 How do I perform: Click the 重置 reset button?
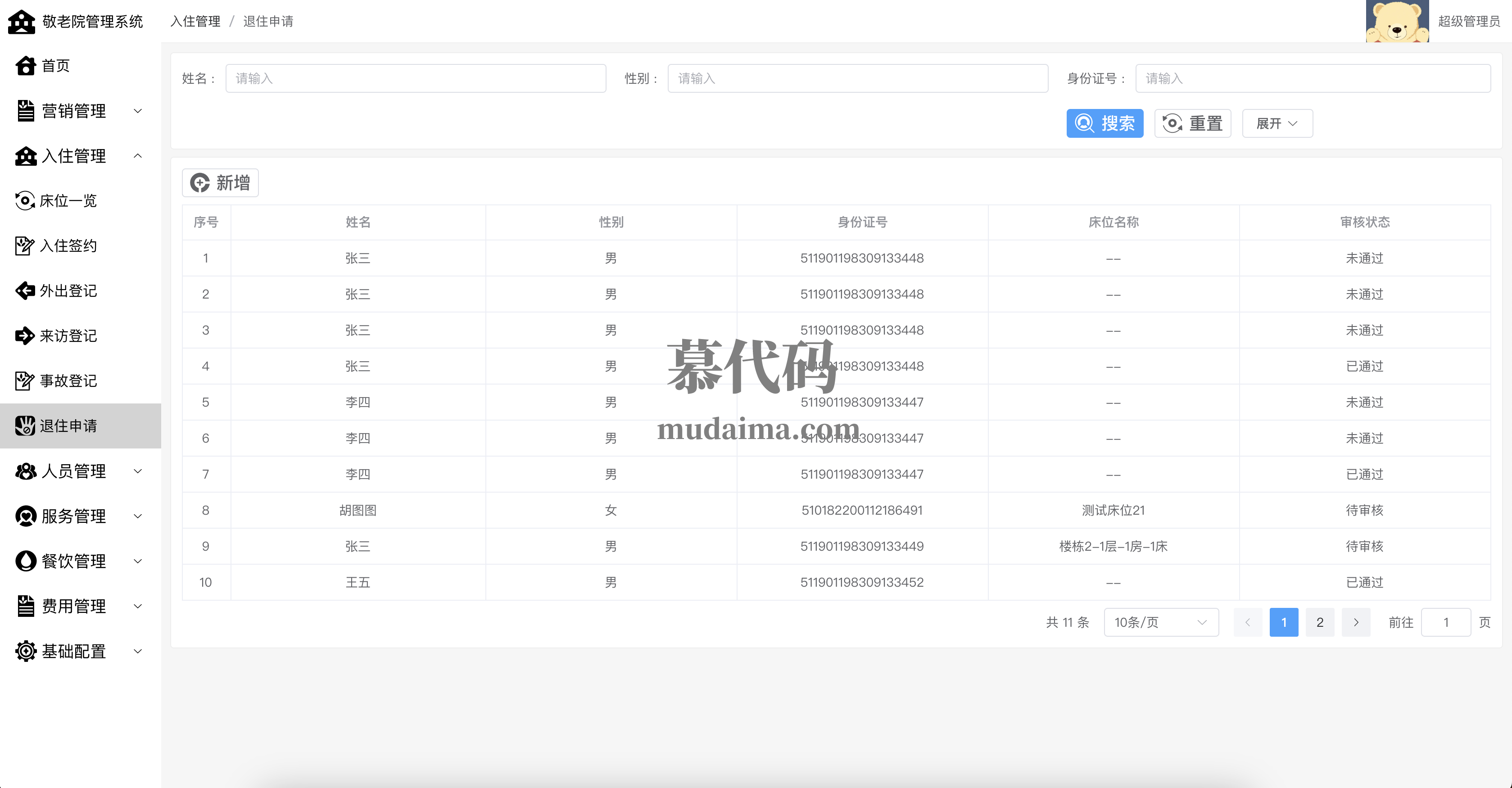point(1192,124)
